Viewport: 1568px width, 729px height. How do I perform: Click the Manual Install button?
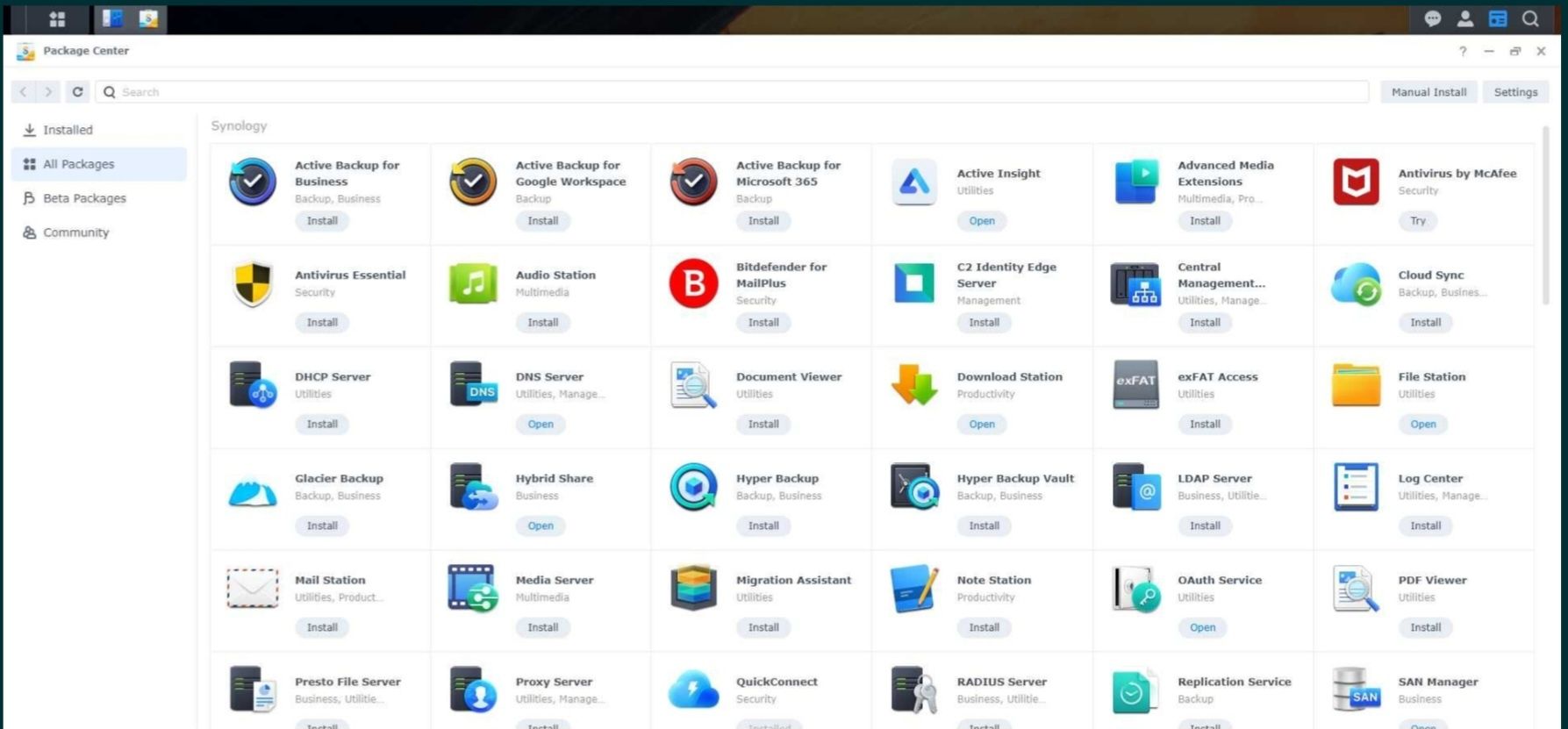1428,92
